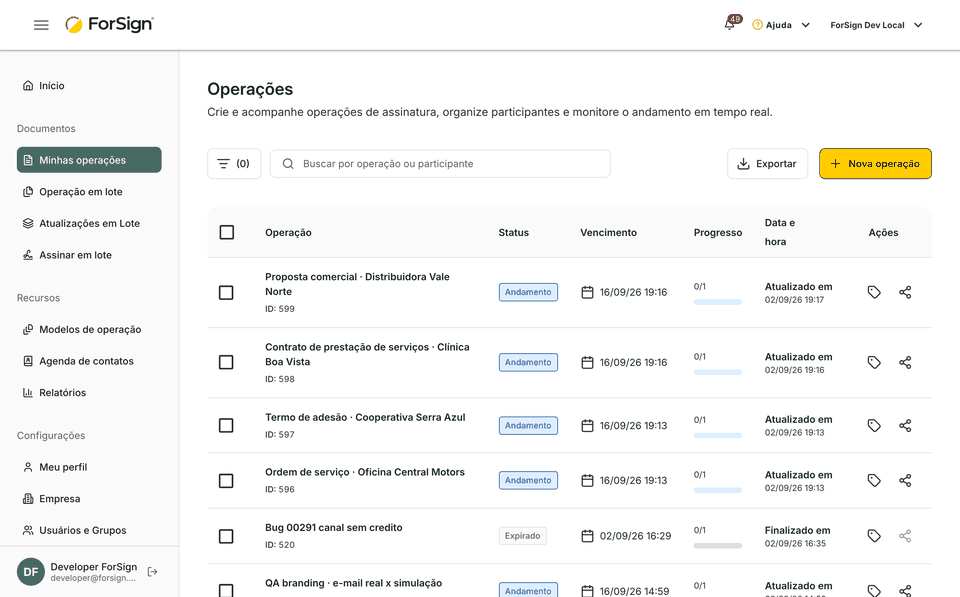The image size is (960, 597).
Task: Click the tag icon for Contrato de prestação row
Action: [874, 362]
